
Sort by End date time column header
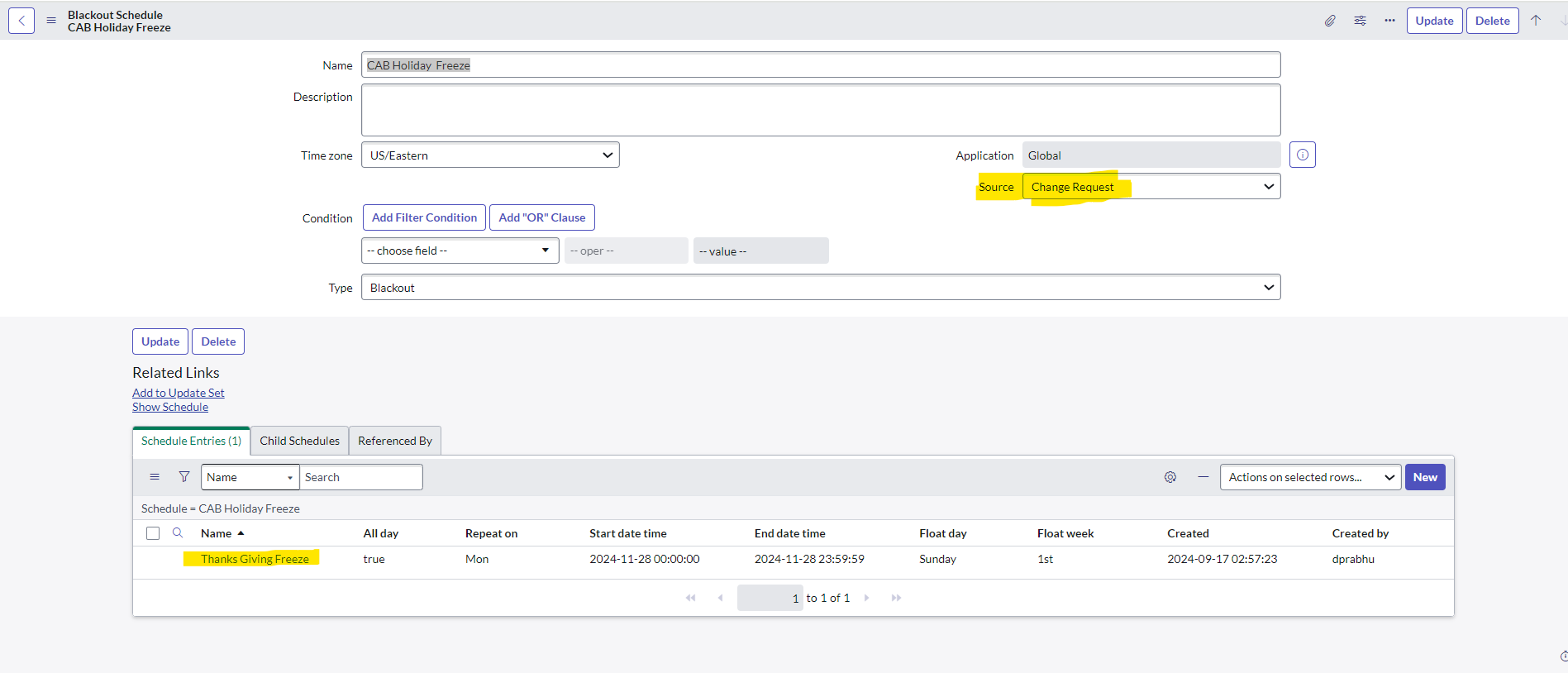click(x=789, y=533)
